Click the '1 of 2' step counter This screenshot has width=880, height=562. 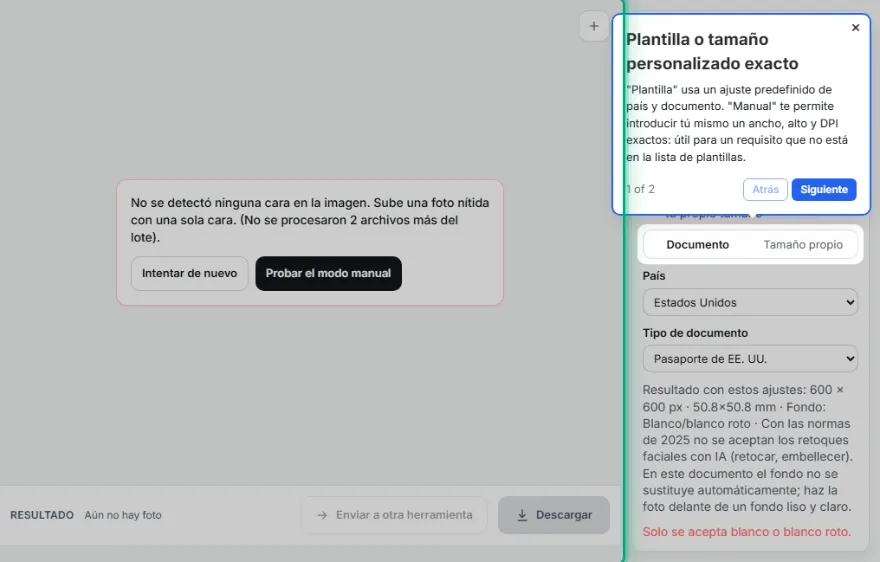[640, 189]
